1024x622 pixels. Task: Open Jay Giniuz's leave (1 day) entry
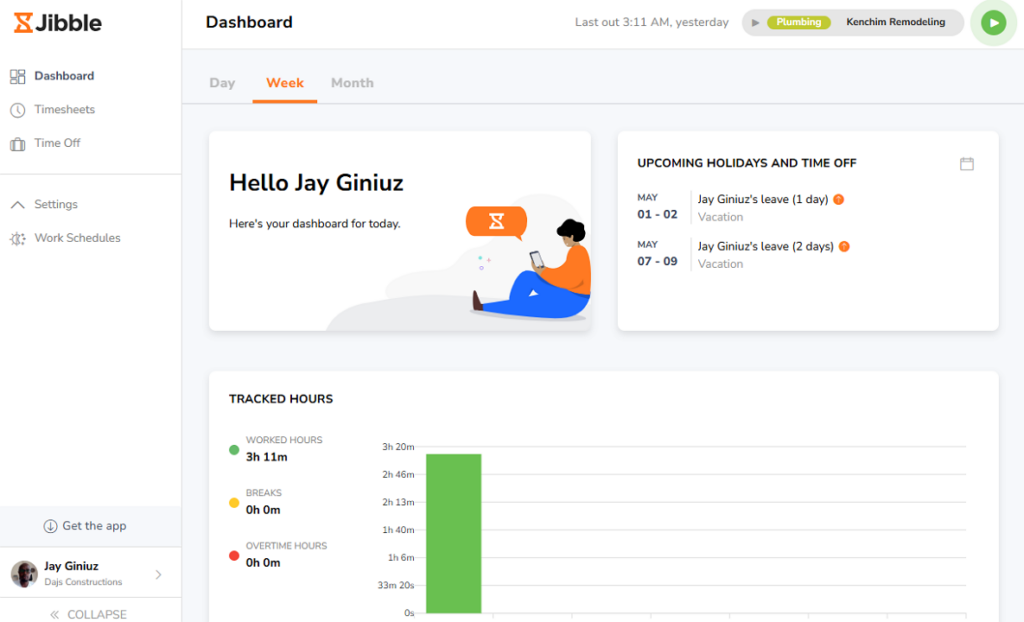763,199
